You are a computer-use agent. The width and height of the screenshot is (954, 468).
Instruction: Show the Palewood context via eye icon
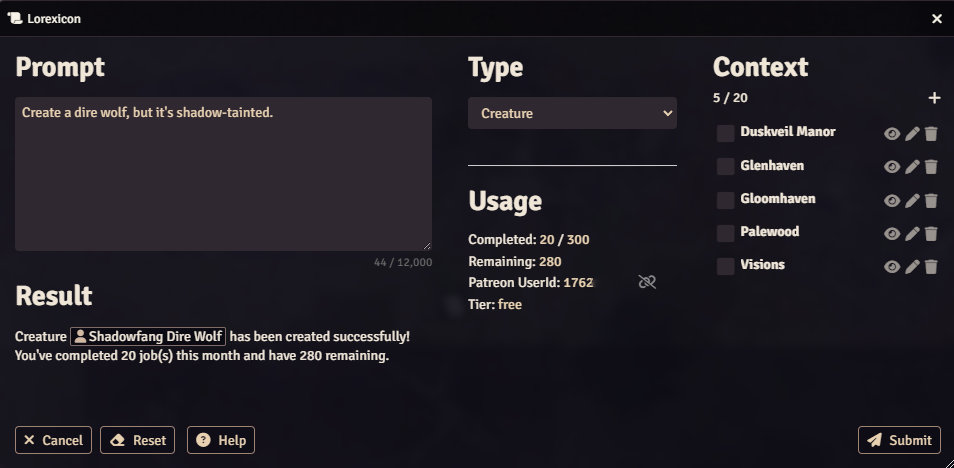click(892, 234)
